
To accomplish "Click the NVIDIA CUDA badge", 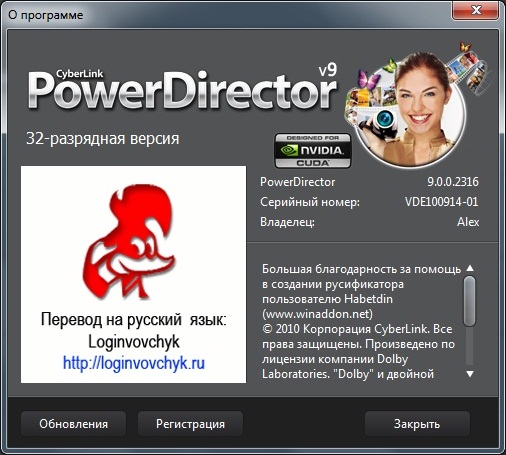I will tap(313, 151).
